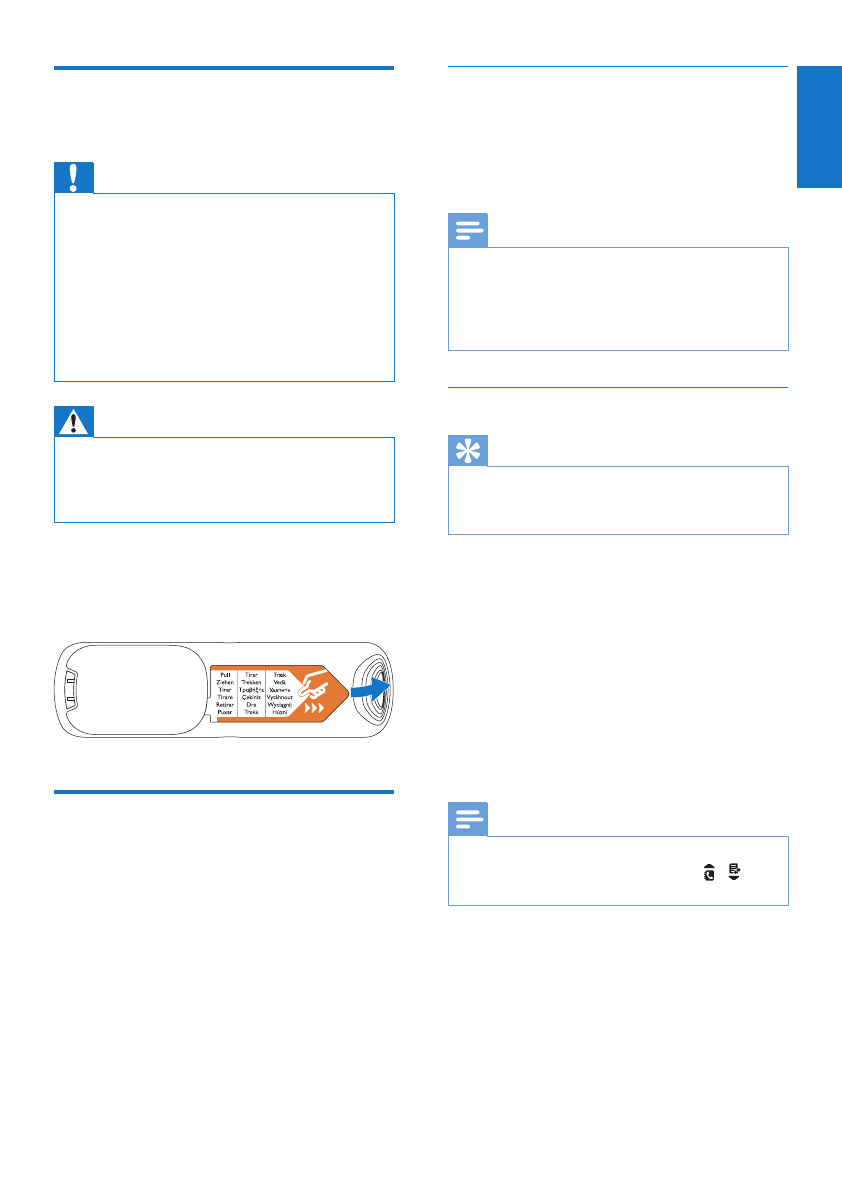The image size is (842, 1191).
Task: Click the latch clip on the battery cover
Action: pos(71,692)
